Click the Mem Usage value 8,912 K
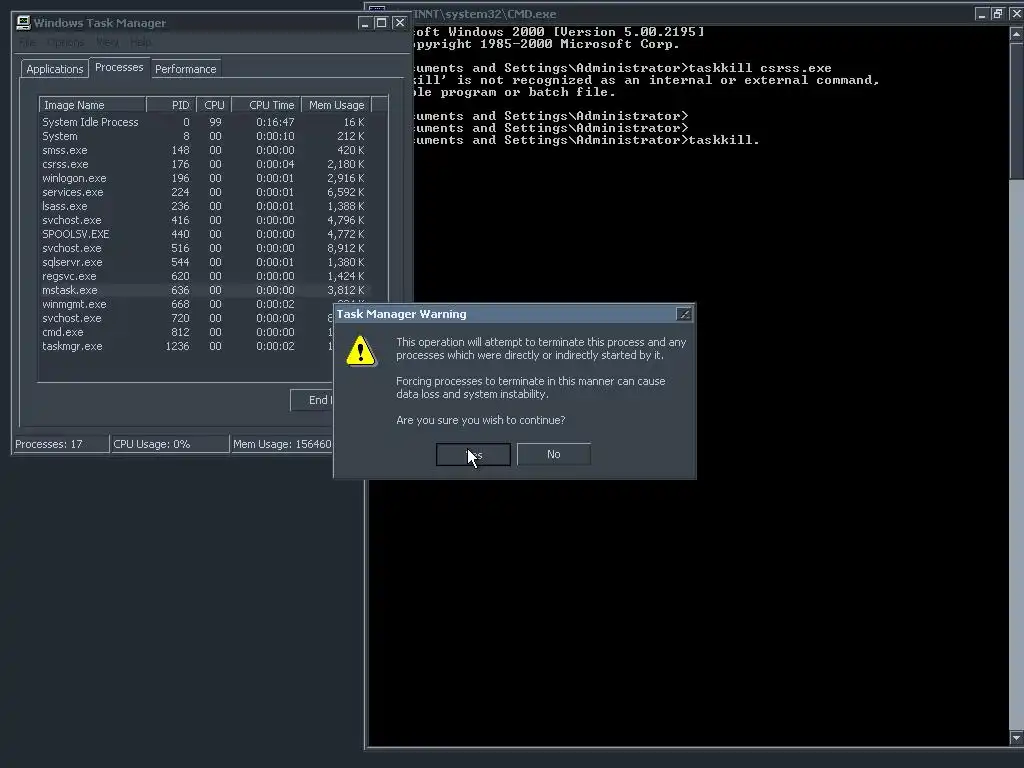Viewport: 1024px width, 768px height. pos(345,248)
